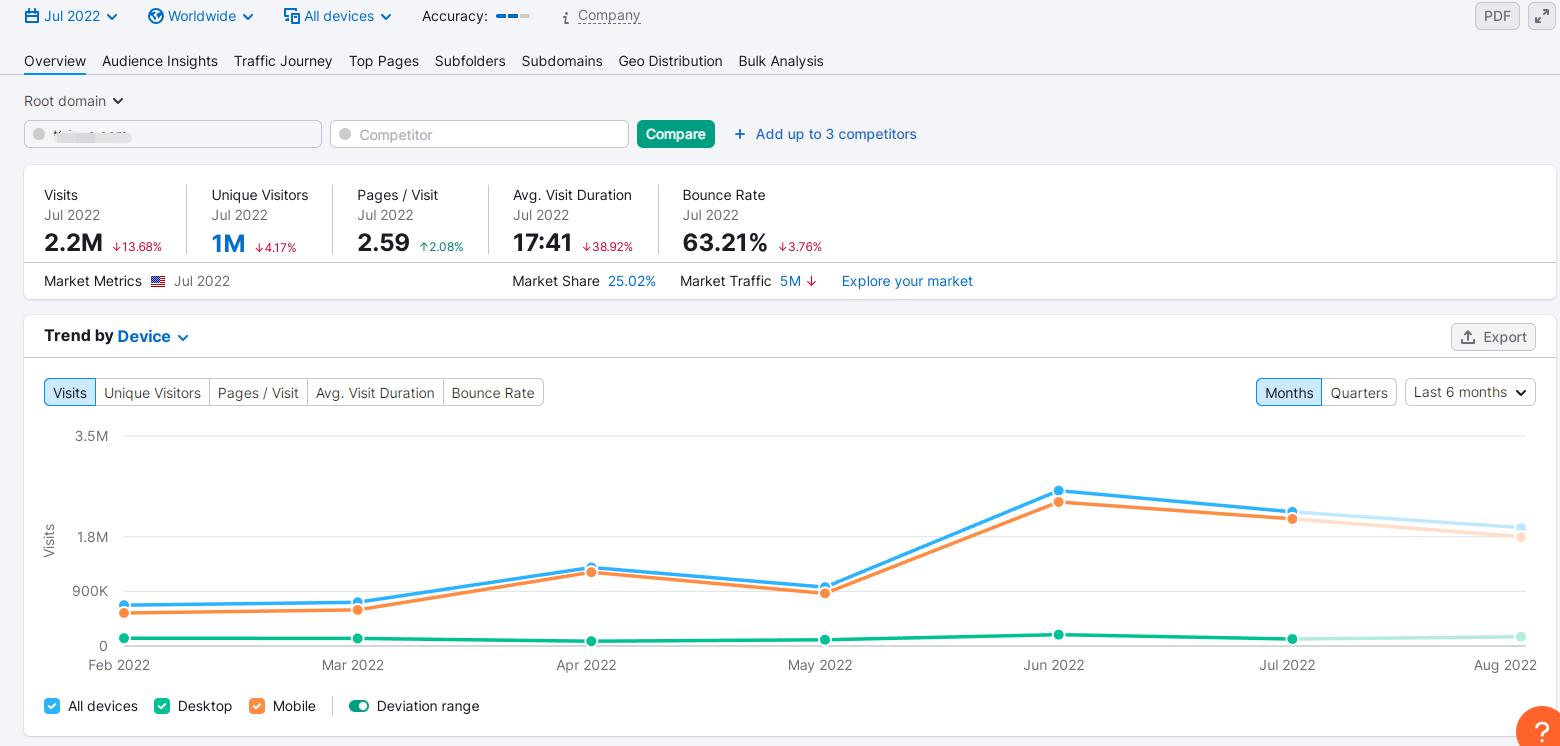Click the Competitor input field
Viewport: 1560px width, 746px height.
coord(479,134)
